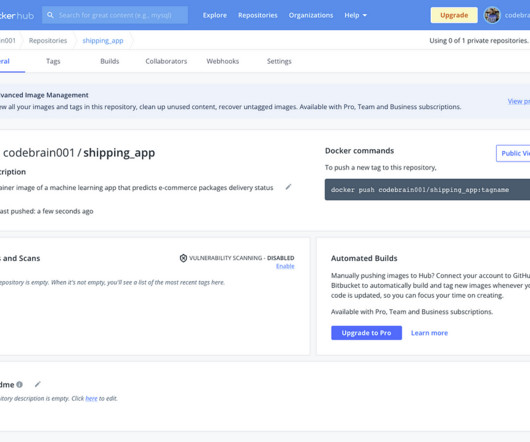Viewport: 530px width, 442px height.
Task: Click the 'Automated Builds' heading
Action: coord(364,258)
